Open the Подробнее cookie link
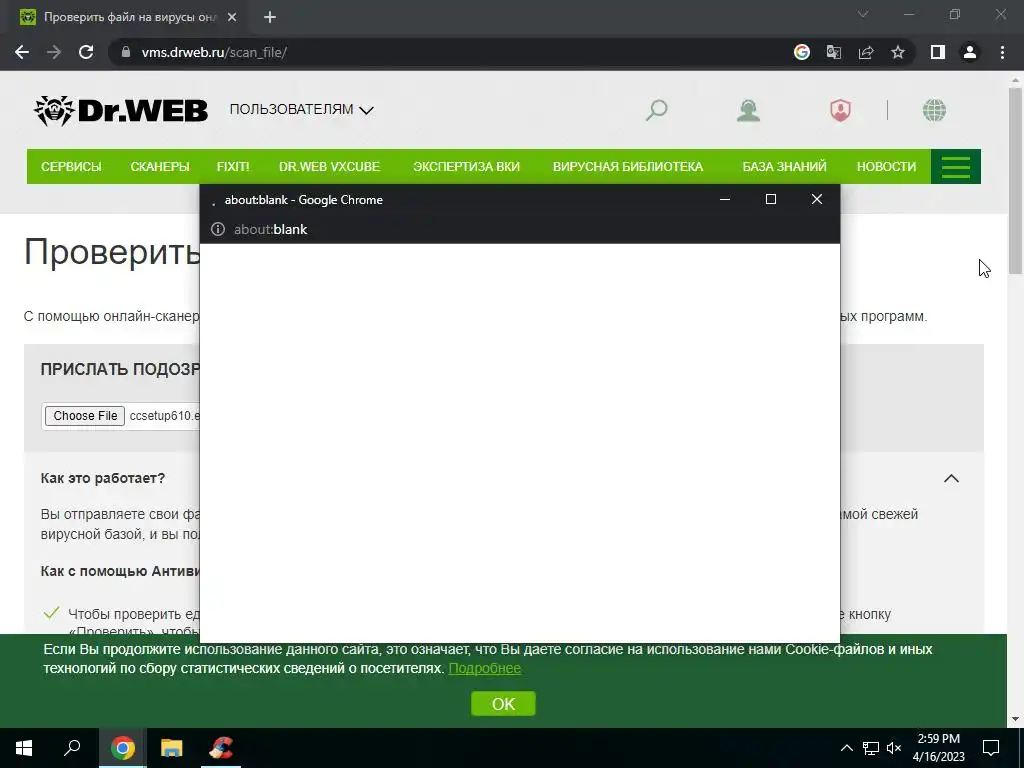This screenshot has height=768, width=1024. coord(485,668)
